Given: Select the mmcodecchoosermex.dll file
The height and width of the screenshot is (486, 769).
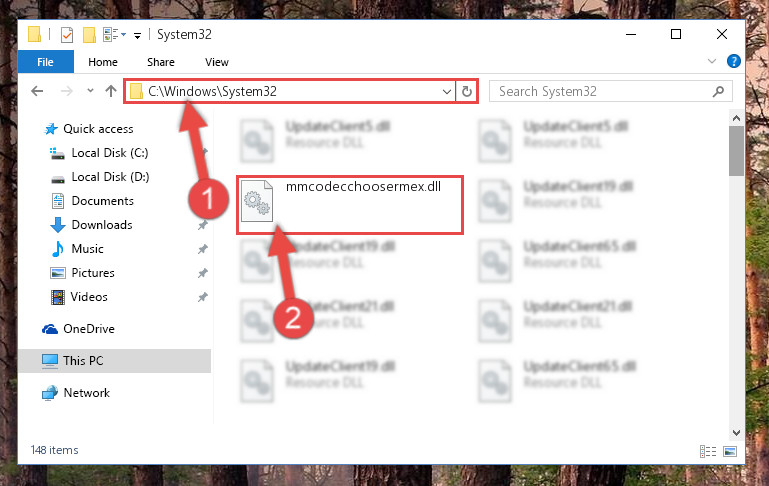Looking at the screenshot, I should coord(350,205).
